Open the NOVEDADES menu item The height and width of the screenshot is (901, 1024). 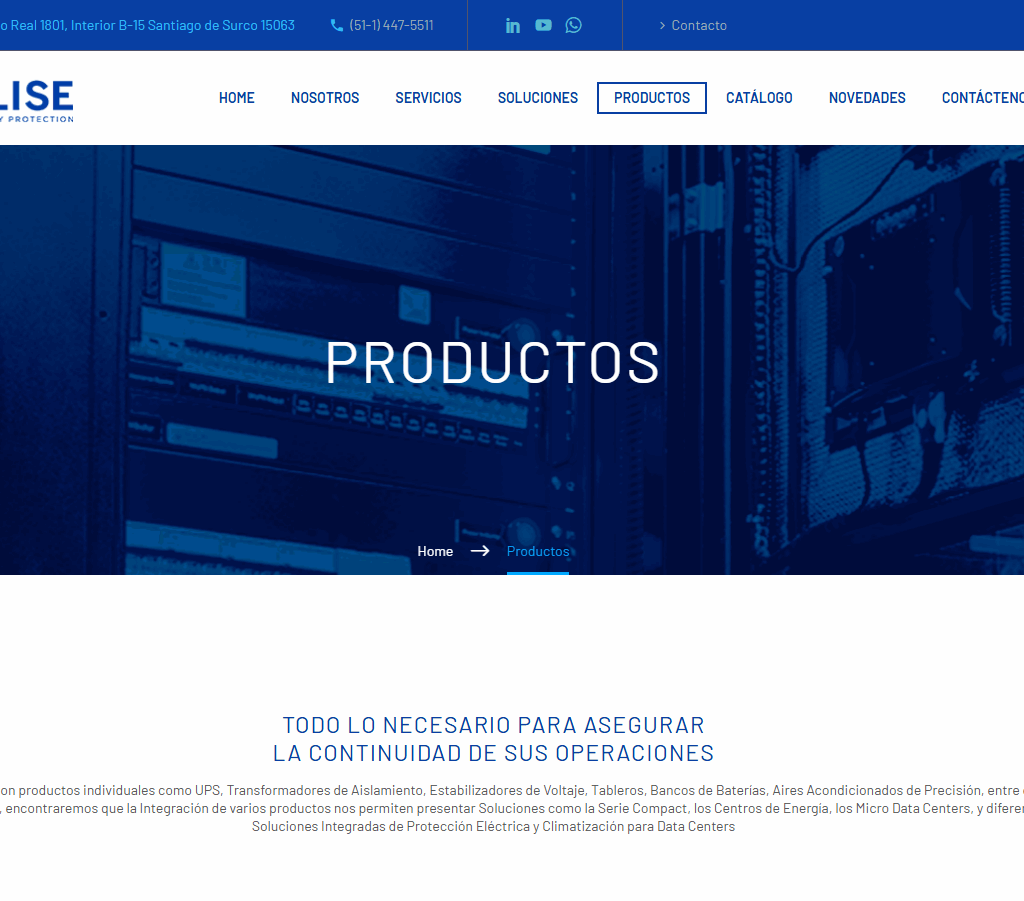pos(867,98)
